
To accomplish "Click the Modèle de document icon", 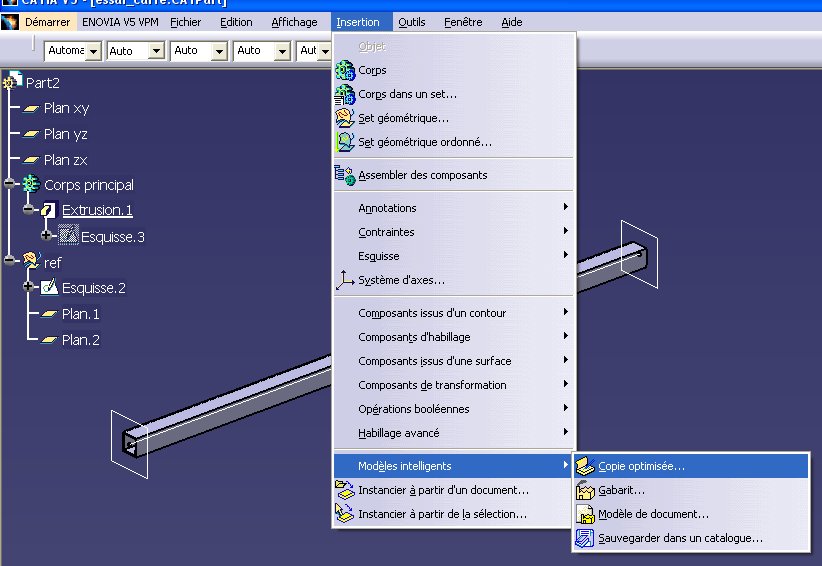I will [585, 514].
